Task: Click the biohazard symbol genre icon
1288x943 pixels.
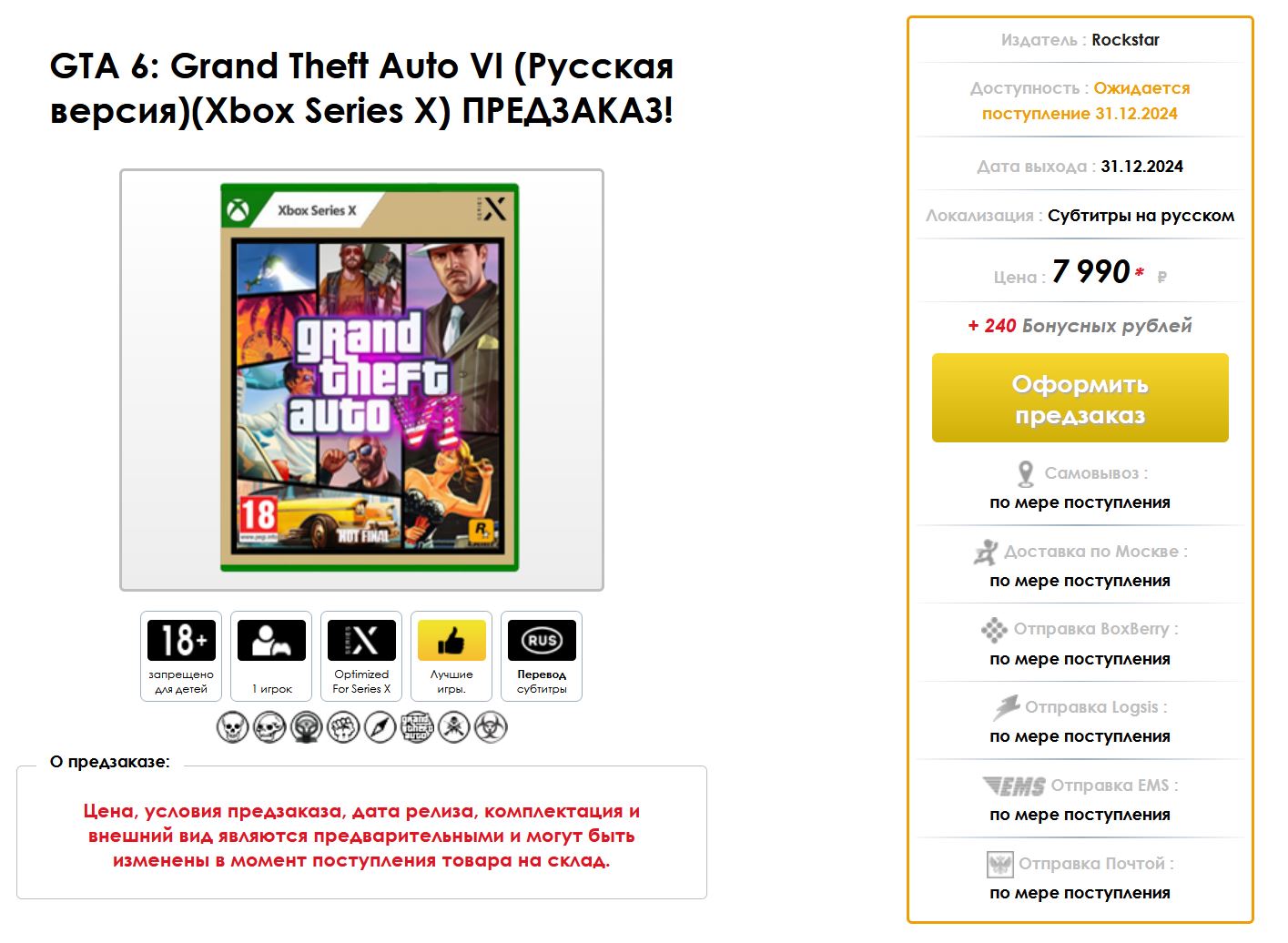Action: 492,727
